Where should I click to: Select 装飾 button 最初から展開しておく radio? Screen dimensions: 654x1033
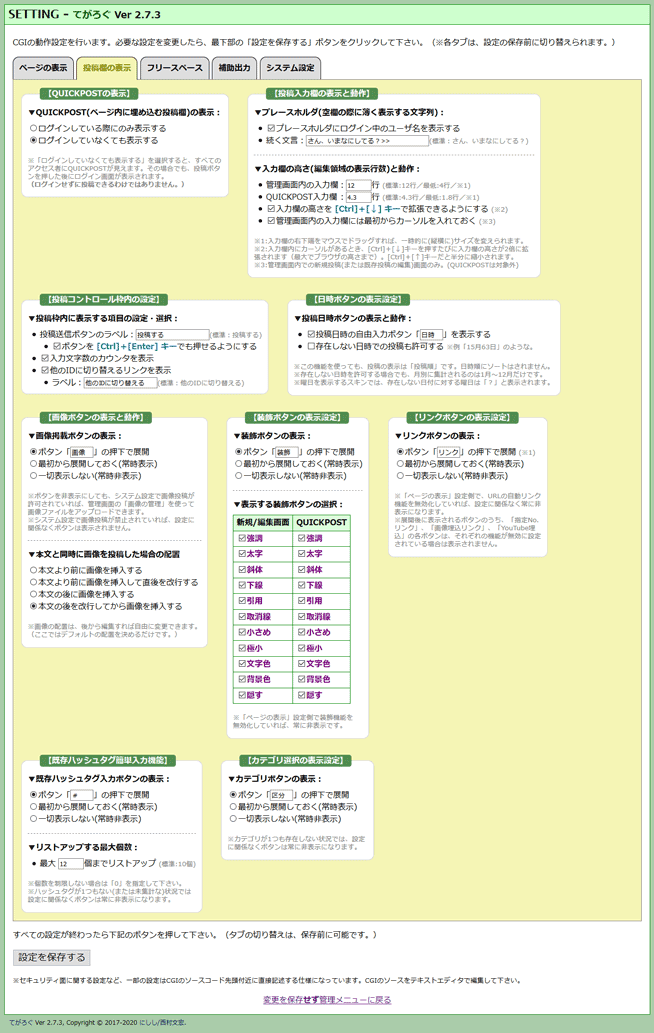[239, 464]
